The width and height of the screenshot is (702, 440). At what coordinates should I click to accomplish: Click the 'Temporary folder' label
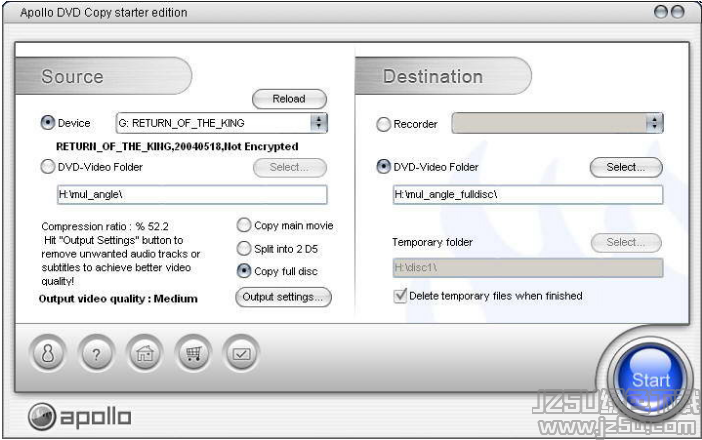click(x=432, y=242)
